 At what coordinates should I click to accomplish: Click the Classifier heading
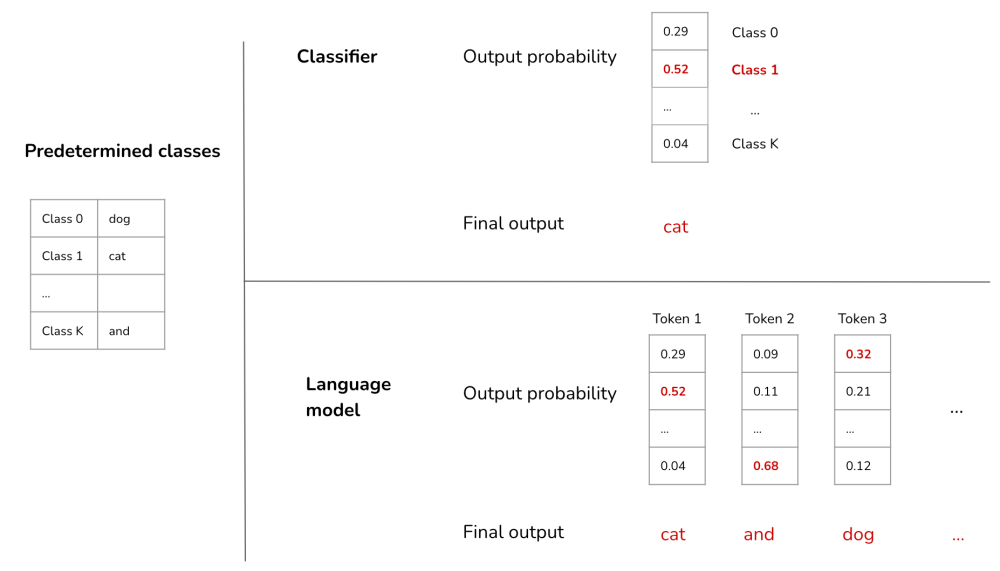337,57
